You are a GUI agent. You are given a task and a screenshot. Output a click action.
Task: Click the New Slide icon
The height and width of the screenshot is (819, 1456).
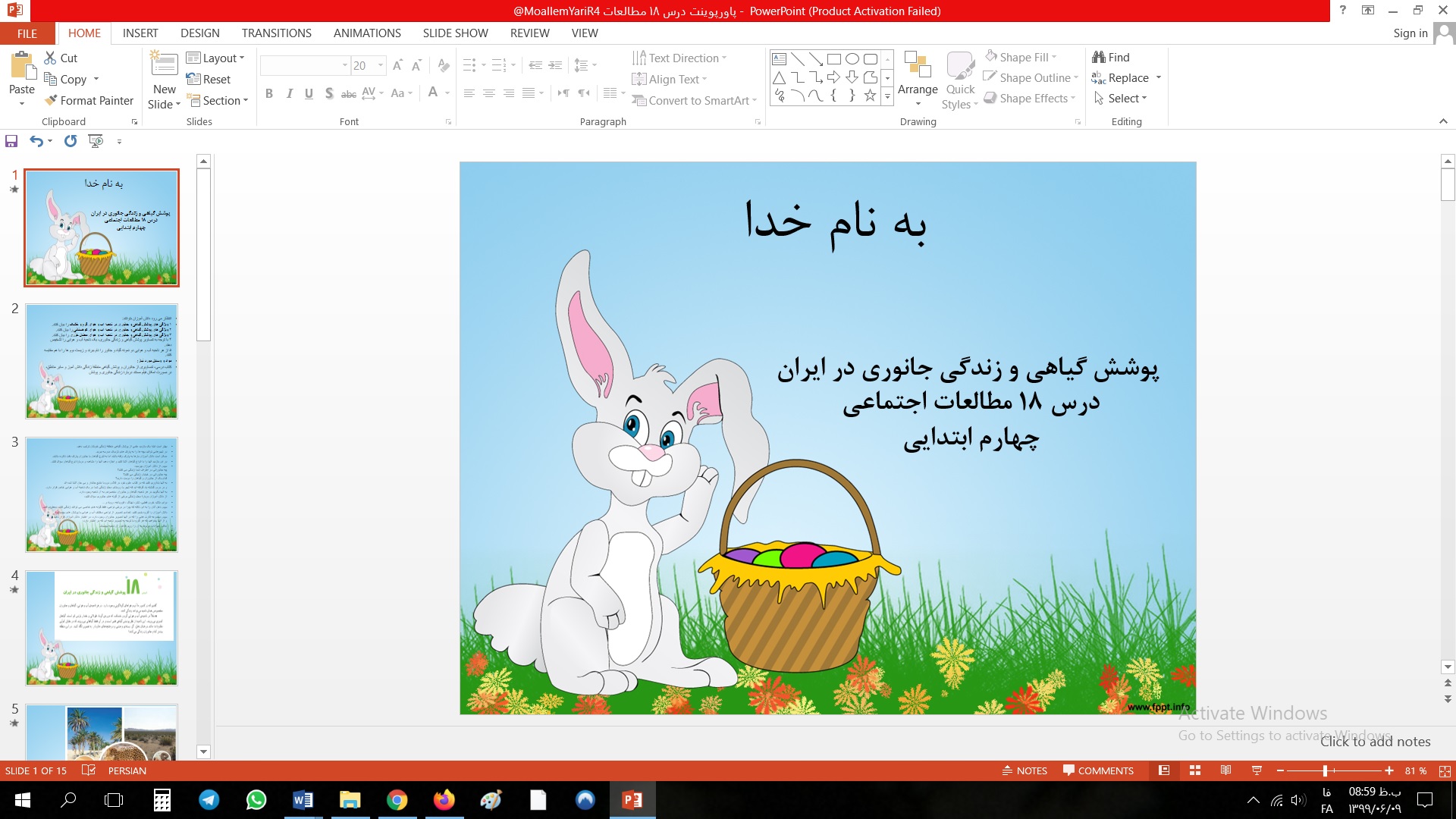tap(165, 65)
